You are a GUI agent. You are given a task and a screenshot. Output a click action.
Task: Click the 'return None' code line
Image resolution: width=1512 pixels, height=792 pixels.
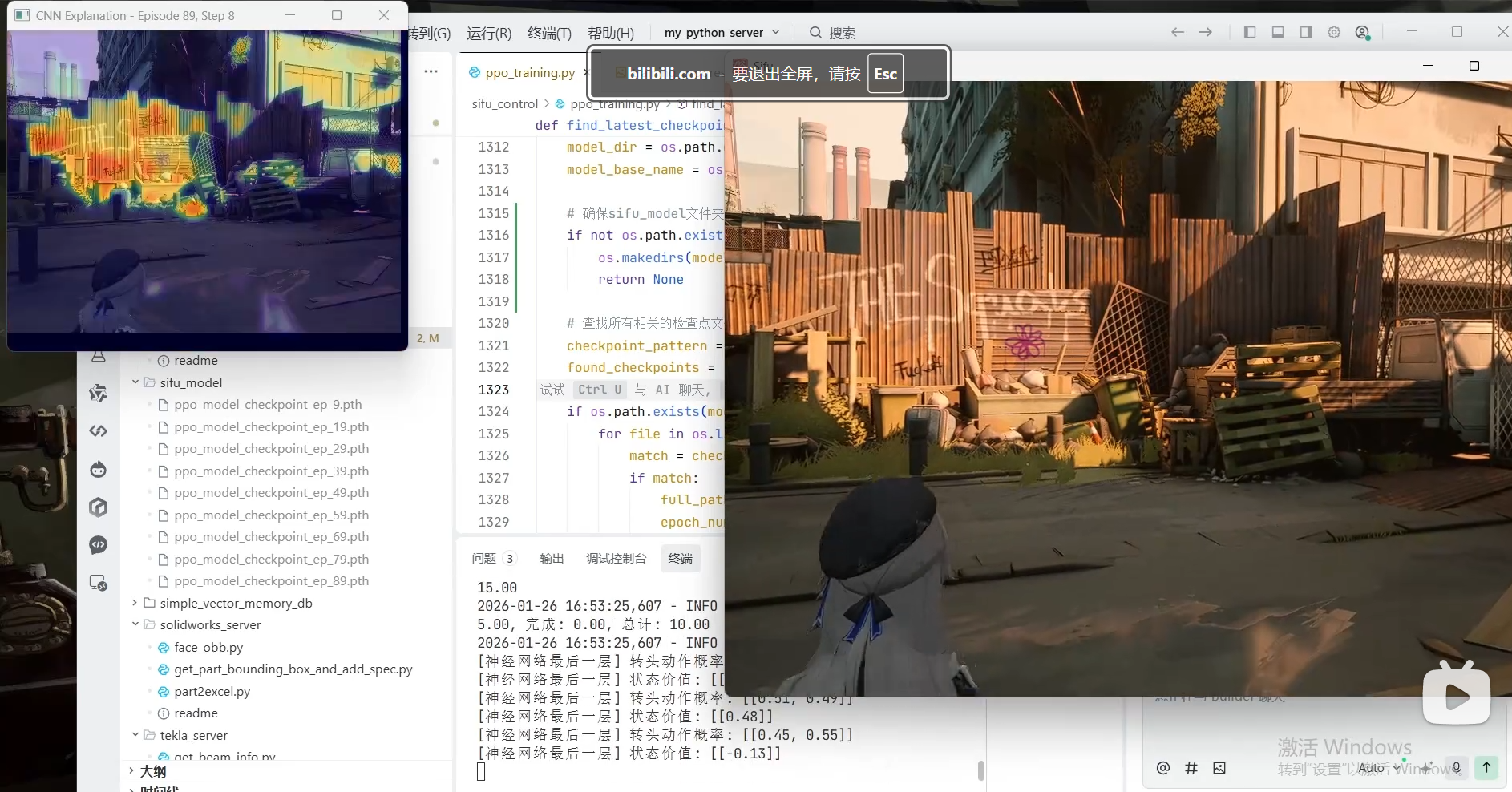641,280
